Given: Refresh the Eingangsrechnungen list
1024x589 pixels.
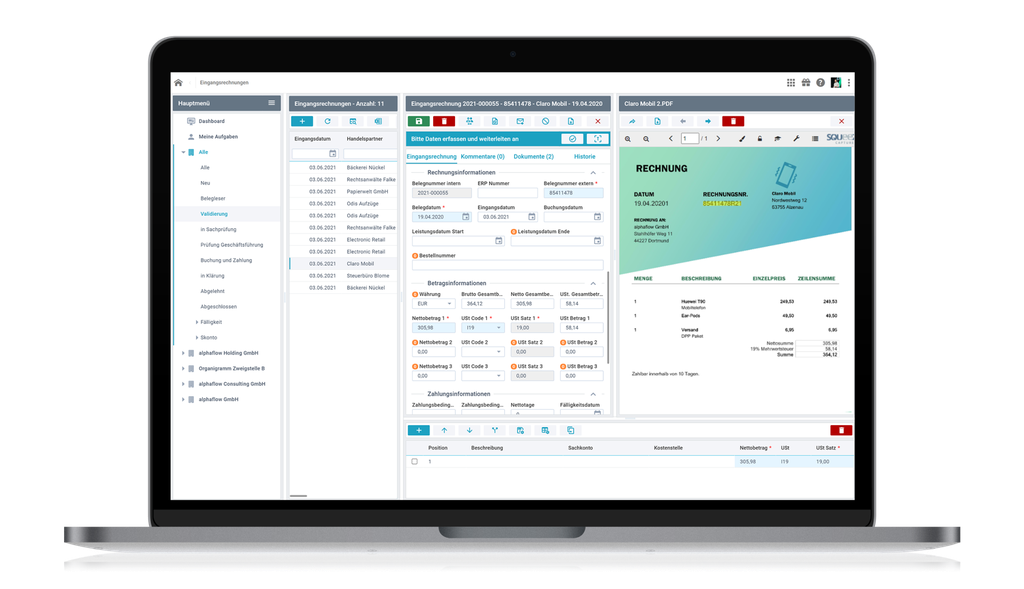Looking at the screenshot, I should click(327, 121).
